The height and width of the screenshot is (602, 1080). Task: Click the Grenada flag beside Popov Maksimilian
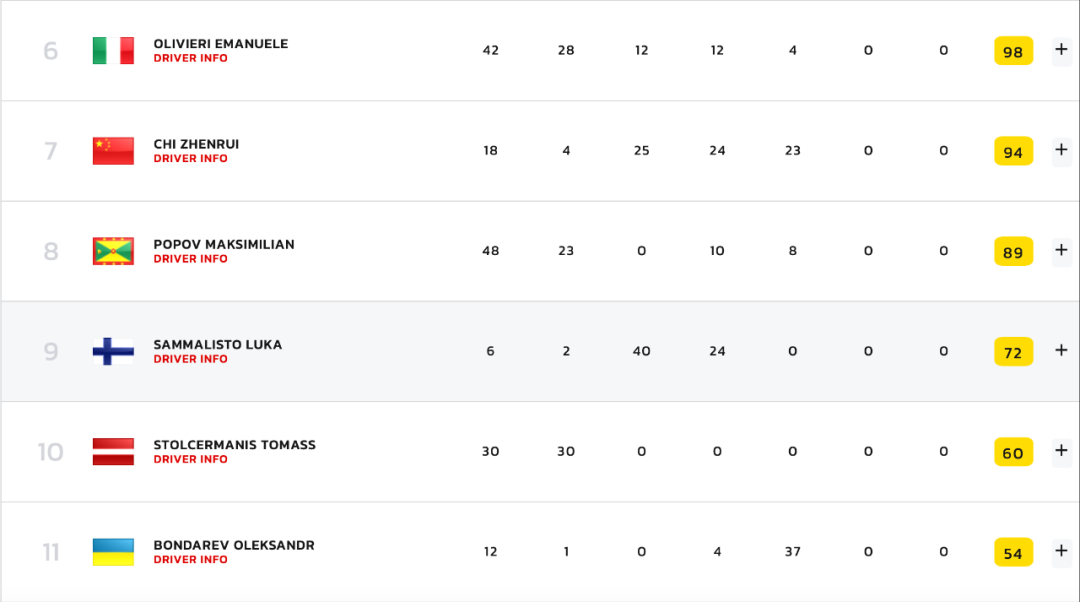pos(113,251)
